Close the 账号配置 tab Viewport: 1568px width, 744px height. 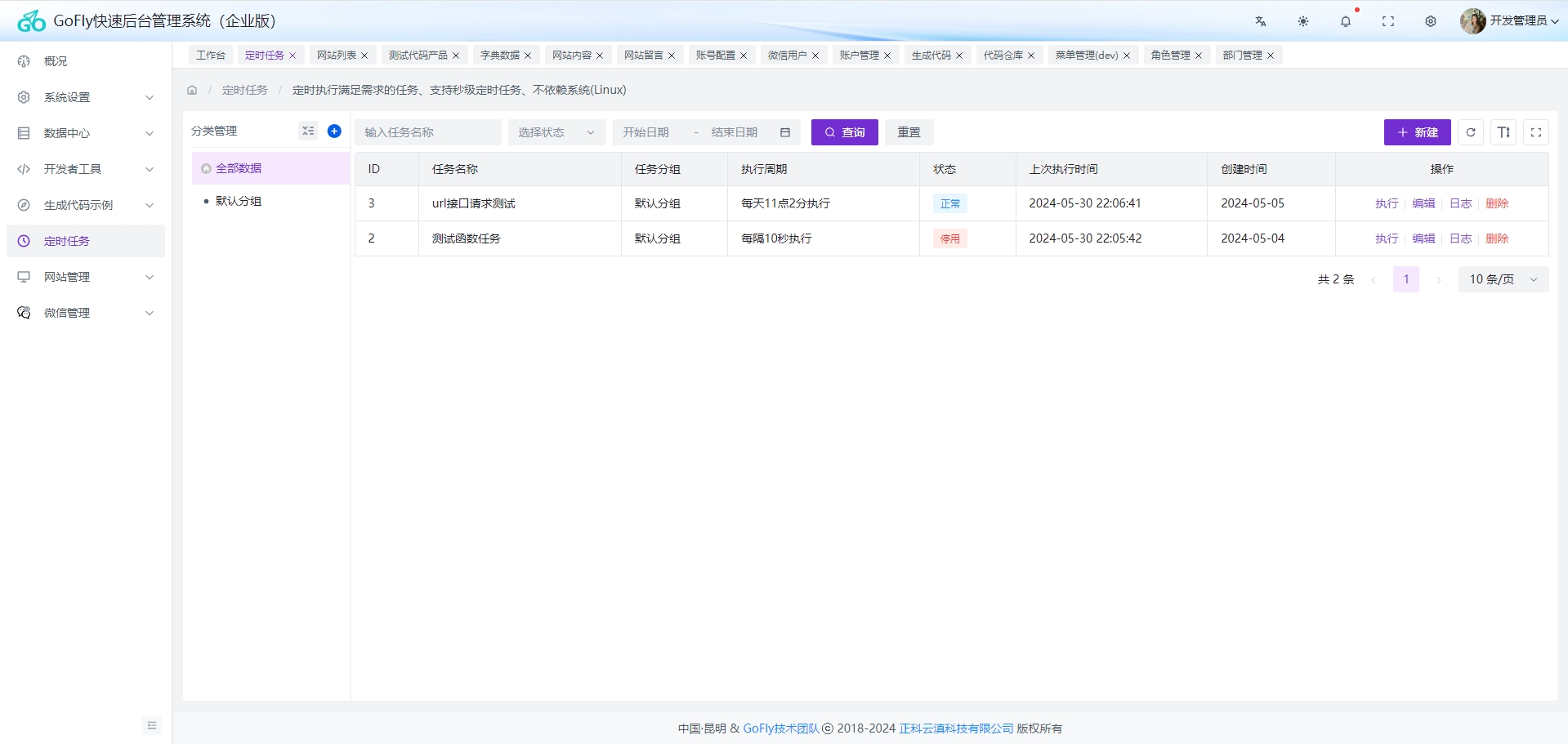744,56
